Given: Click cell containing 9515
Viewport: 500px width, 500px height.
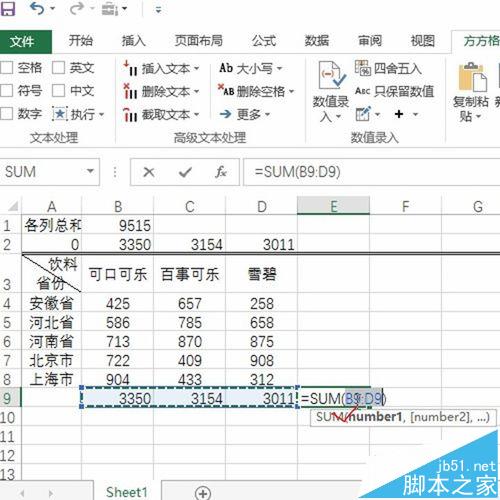Looking at the screenshot, I should (x=118, y=225).
